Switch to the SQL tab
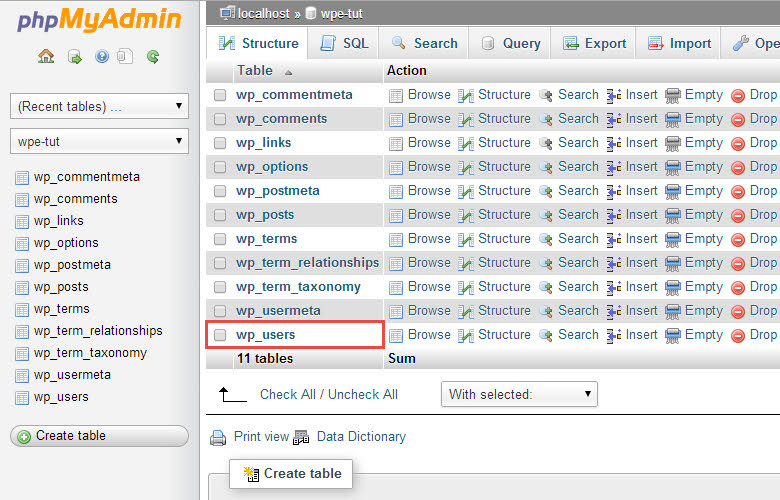 [x=344, y=43]
